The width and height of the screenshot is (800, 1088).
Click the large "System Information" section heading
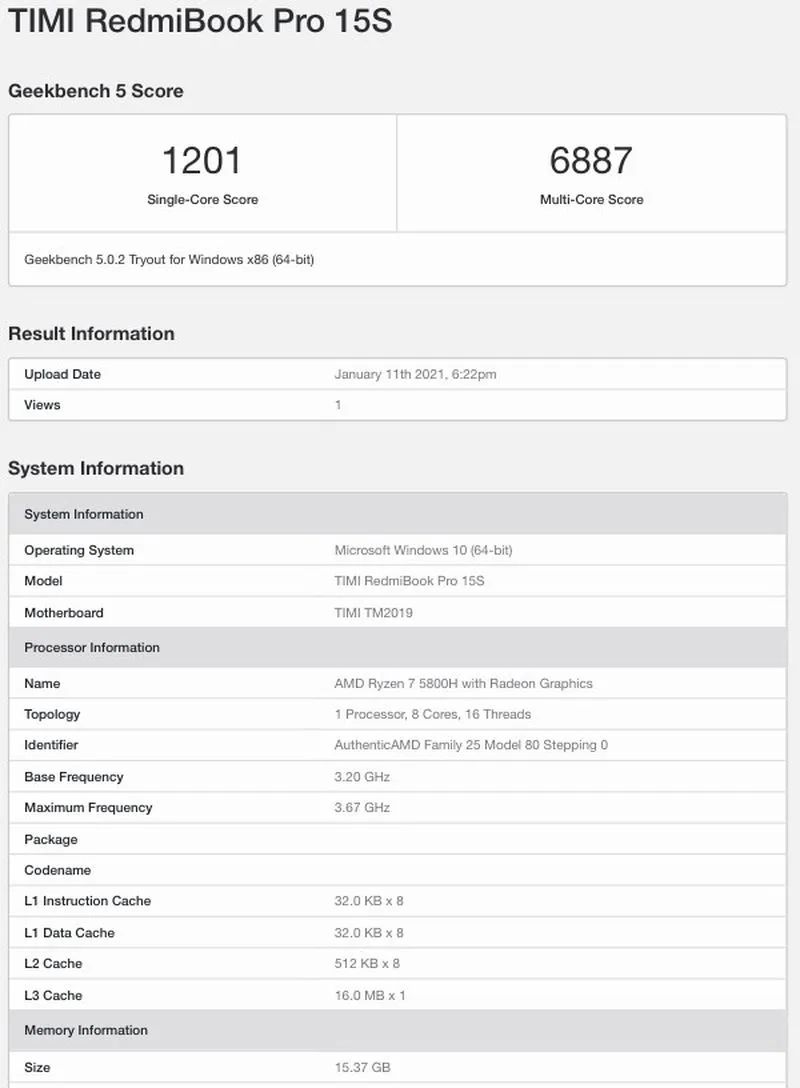point(96,468)
